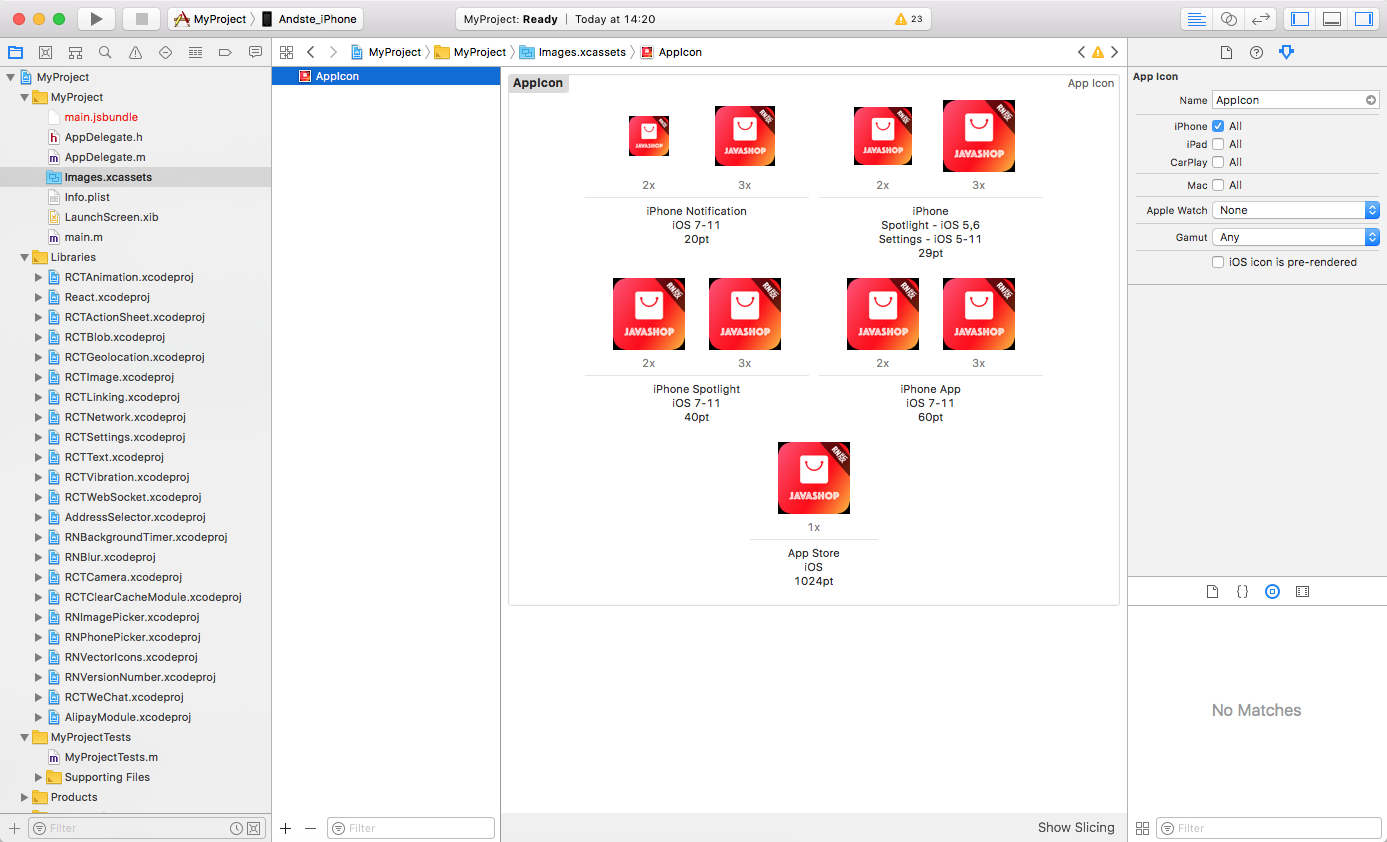Open the Gamut dropdown
This screenshot has width=1387, height=842.
(x=1296, y=237)
